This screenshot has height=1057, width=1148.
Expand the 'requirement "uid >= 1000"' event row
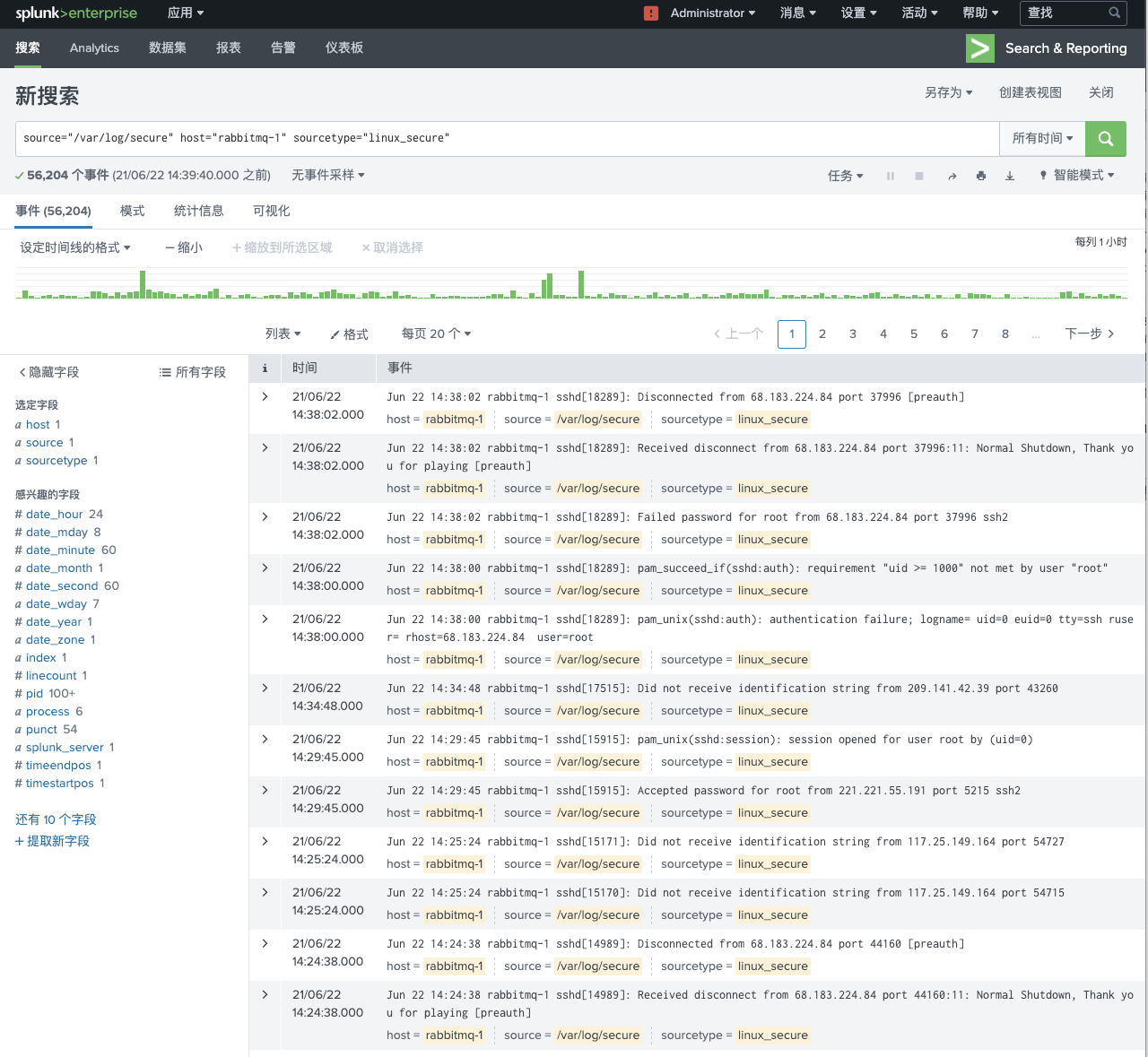[265, 567]
